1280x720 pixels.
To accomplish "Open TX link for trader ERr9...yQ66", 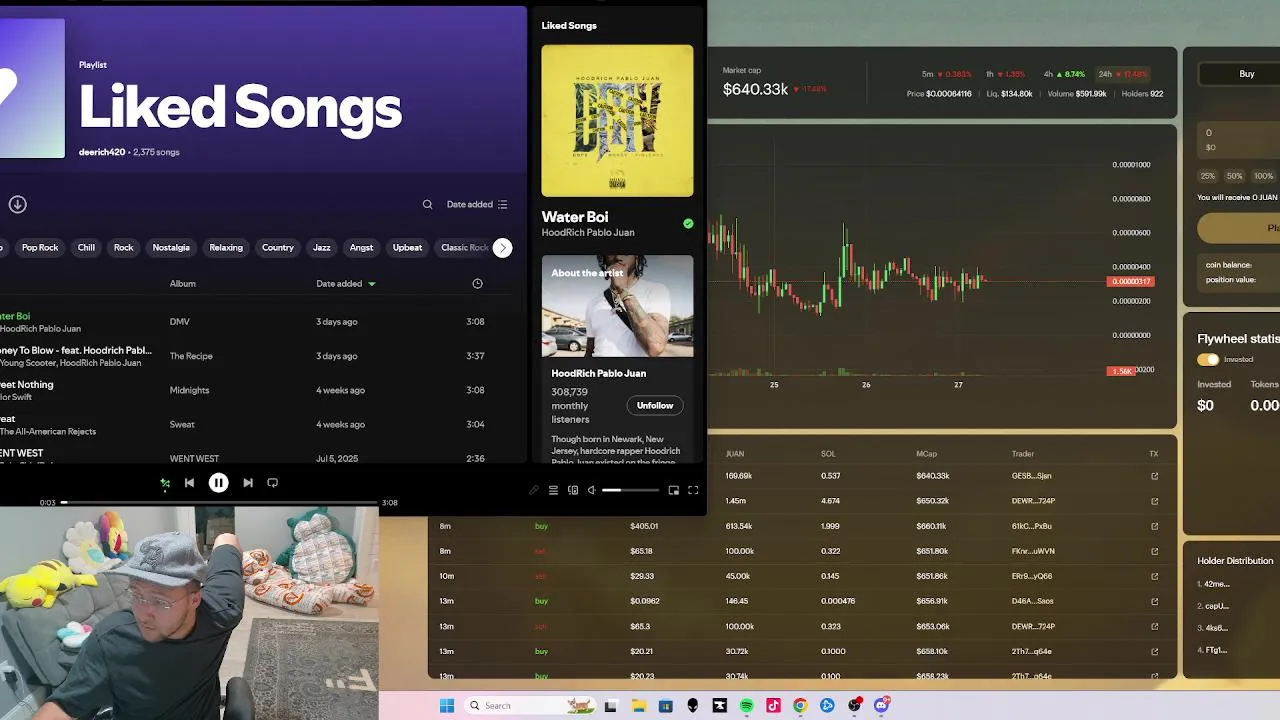I will click(1154, 576).
